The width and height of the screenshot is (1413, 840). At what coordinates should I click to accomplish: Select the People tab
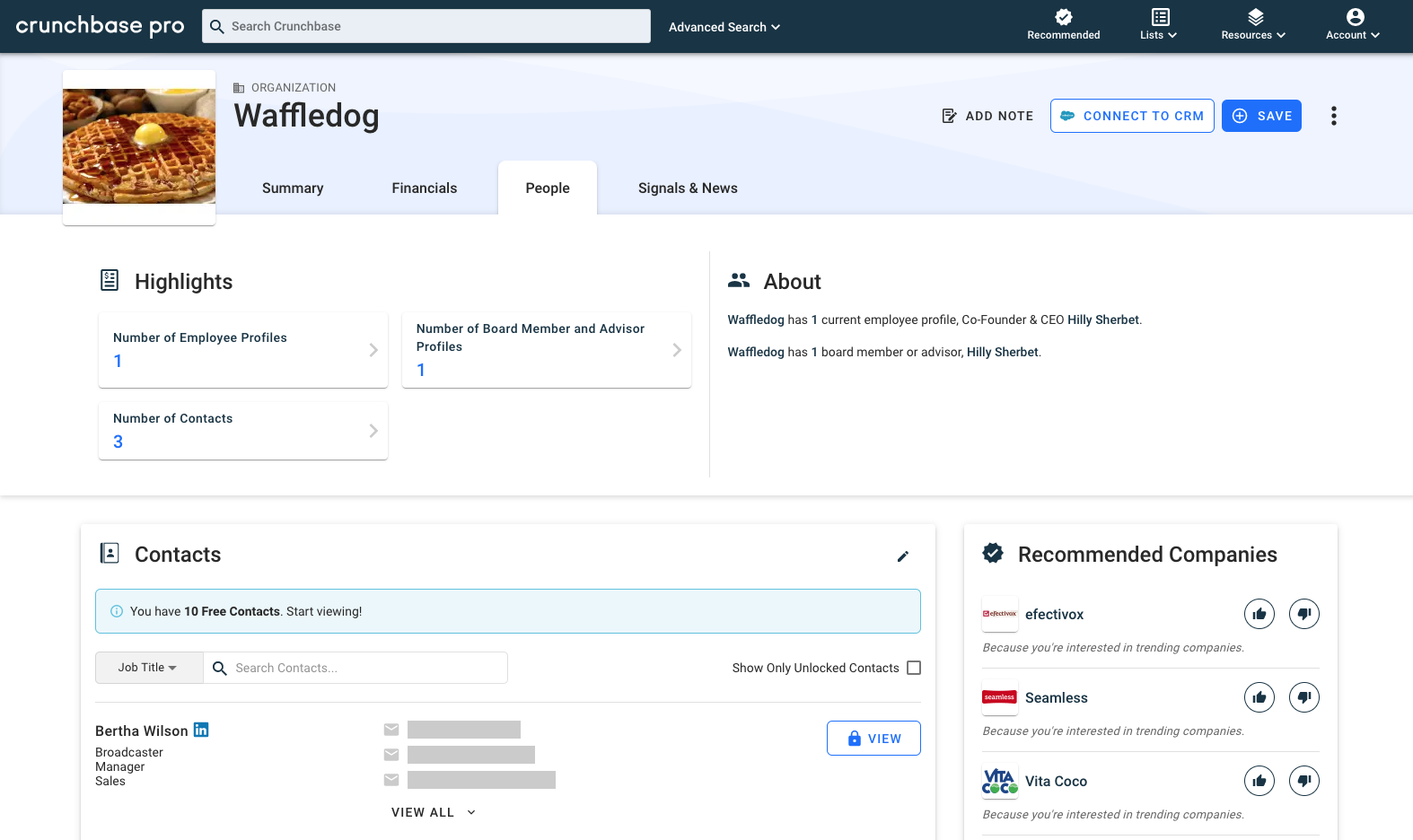pyautogui.click(x=548, y=188)
